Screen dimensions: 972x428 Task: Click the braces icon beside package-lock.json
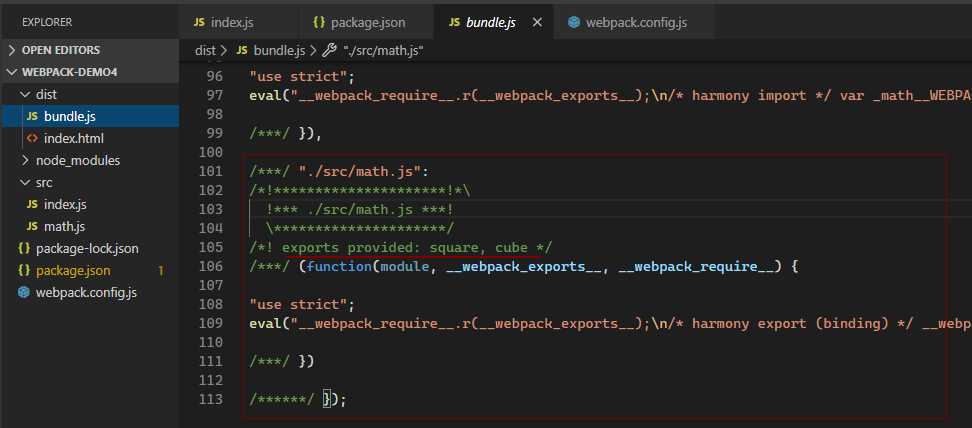pyautogui.click(x=24, y=249)
